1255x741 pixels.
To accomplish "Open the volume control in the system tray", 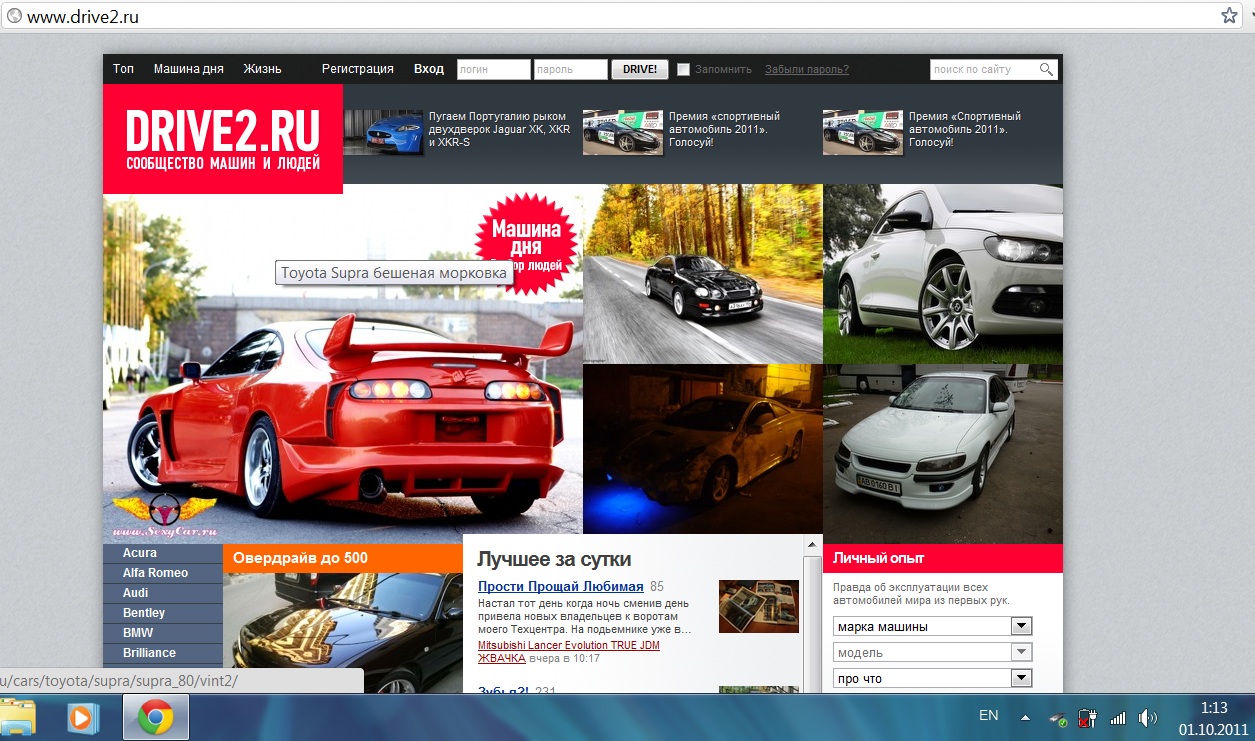I will [1147, 717].
